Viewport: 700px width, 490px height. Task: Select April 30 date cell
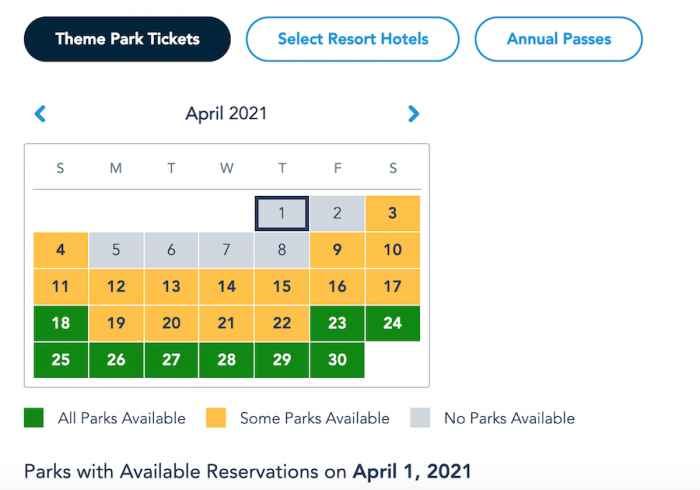(x=337, y=360)
